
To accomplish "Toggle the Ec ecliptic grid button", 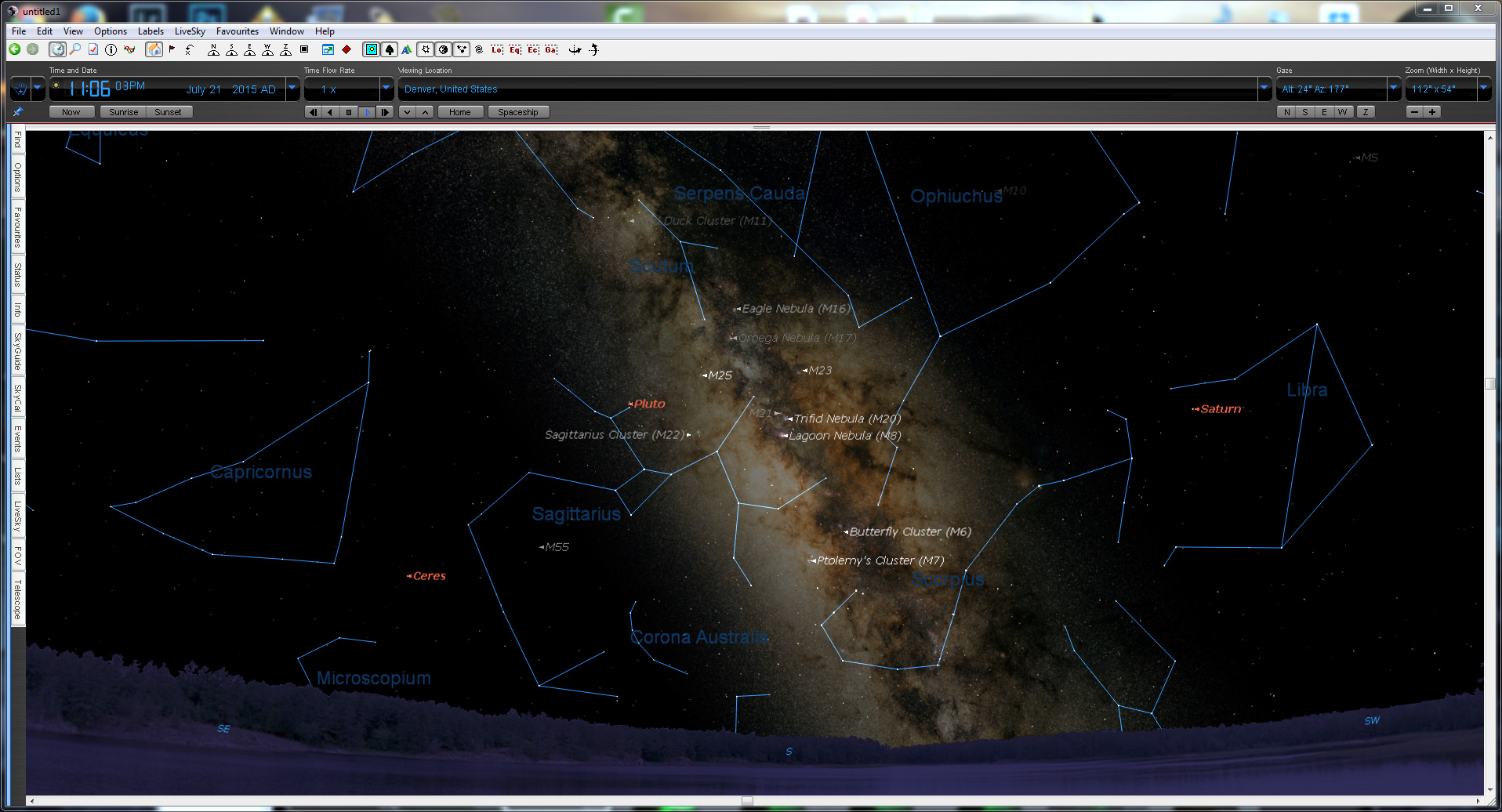I will pyautogui.click(x=533, y=49).
